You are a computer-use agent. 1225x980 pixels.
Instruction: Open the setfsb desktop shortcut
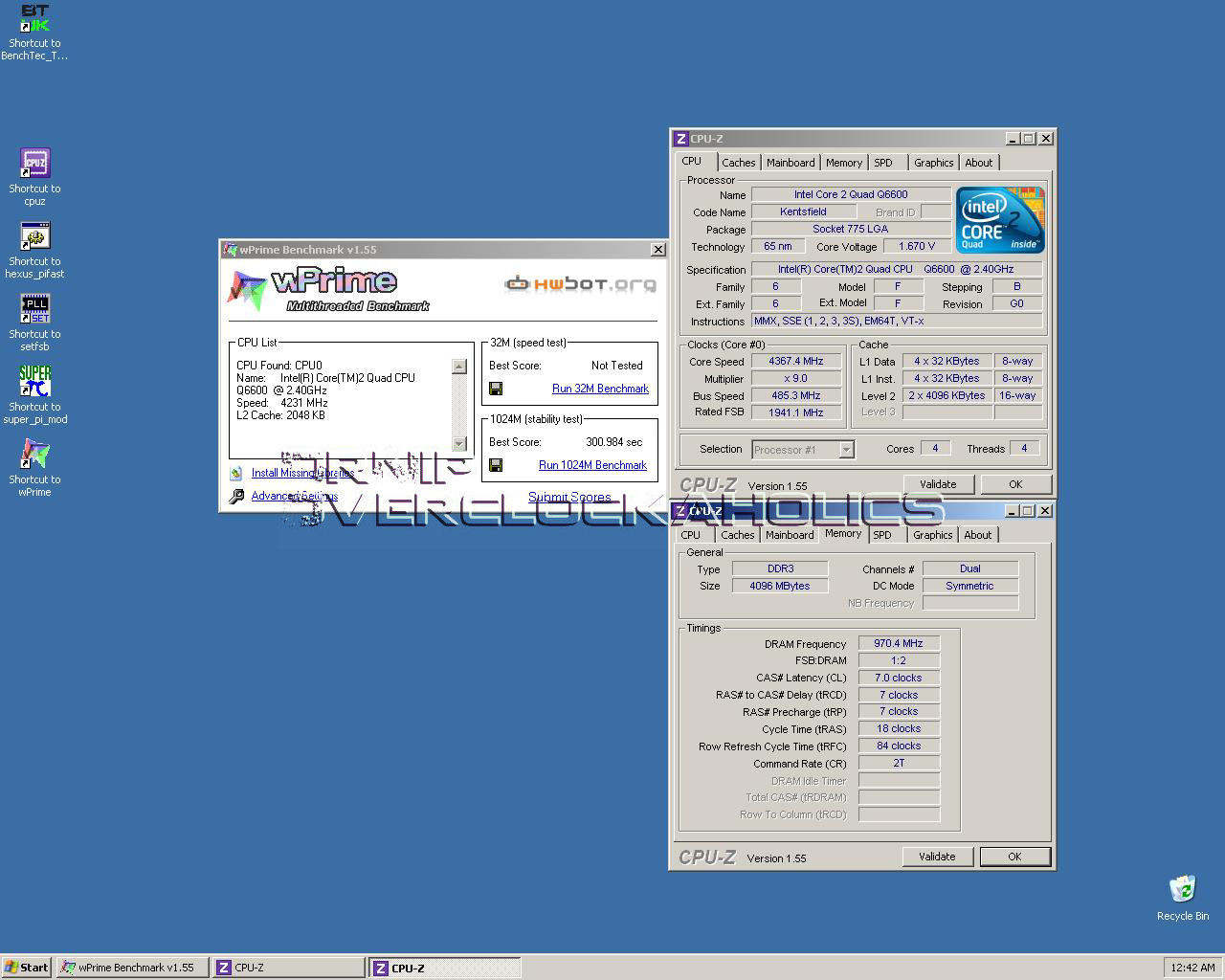click(x=34, y=309)
